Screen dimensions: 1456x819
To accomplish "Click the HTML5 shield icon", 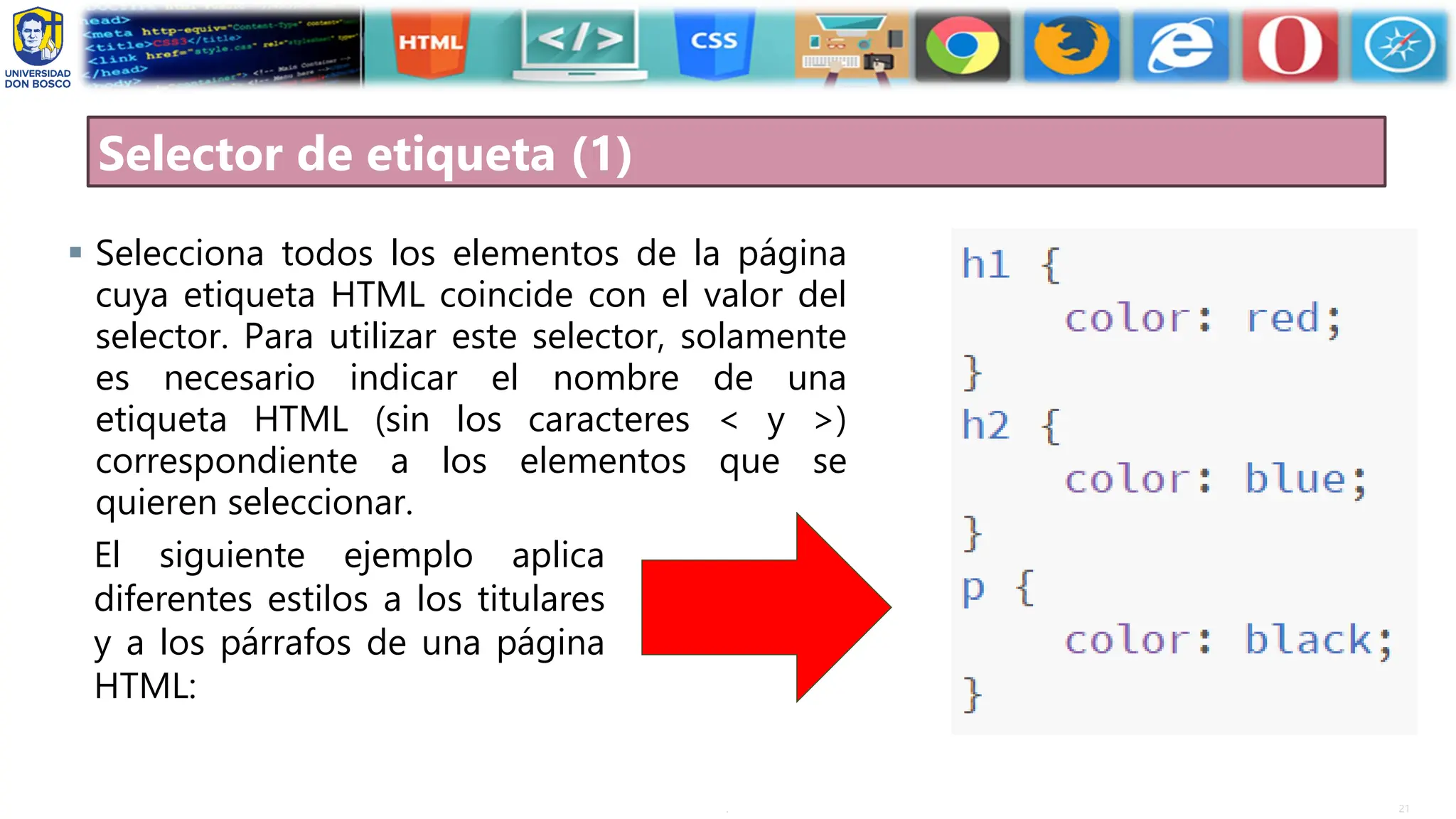I will coord(430,43).
